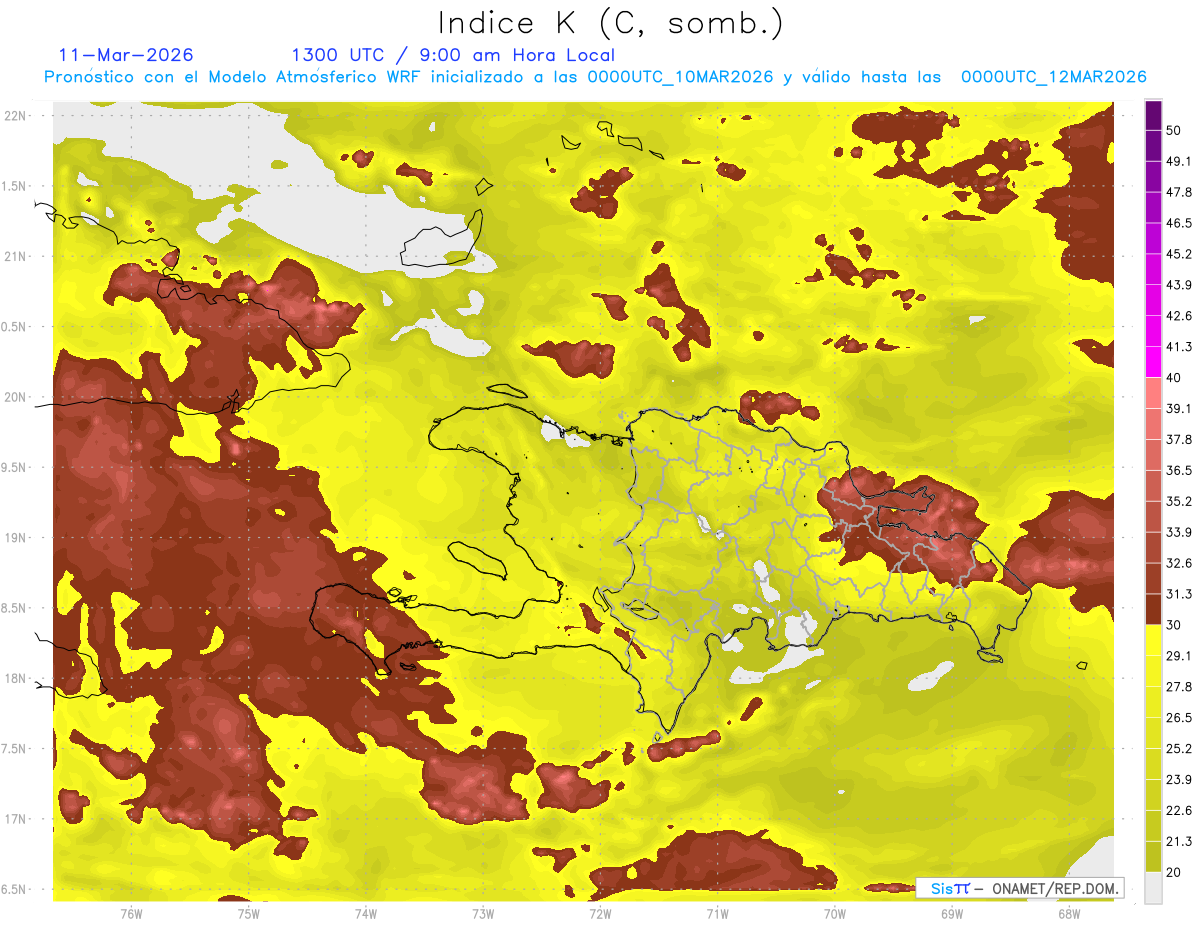This screenshot has width=1200, height=927.
Task: Click the legend value "42.6"
Action: (1179, 316)
